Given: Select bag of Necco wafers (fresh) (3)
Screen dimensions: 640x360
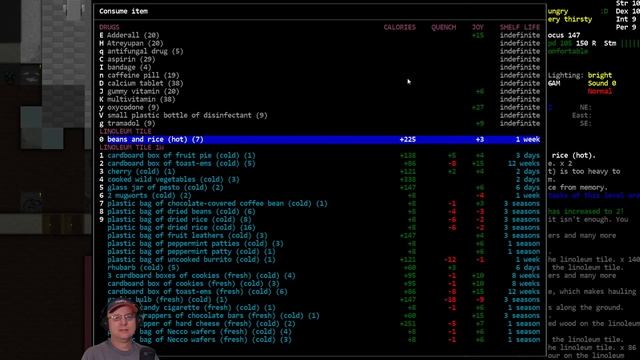Looking at the screenshot, I should [x=216, y=339].
